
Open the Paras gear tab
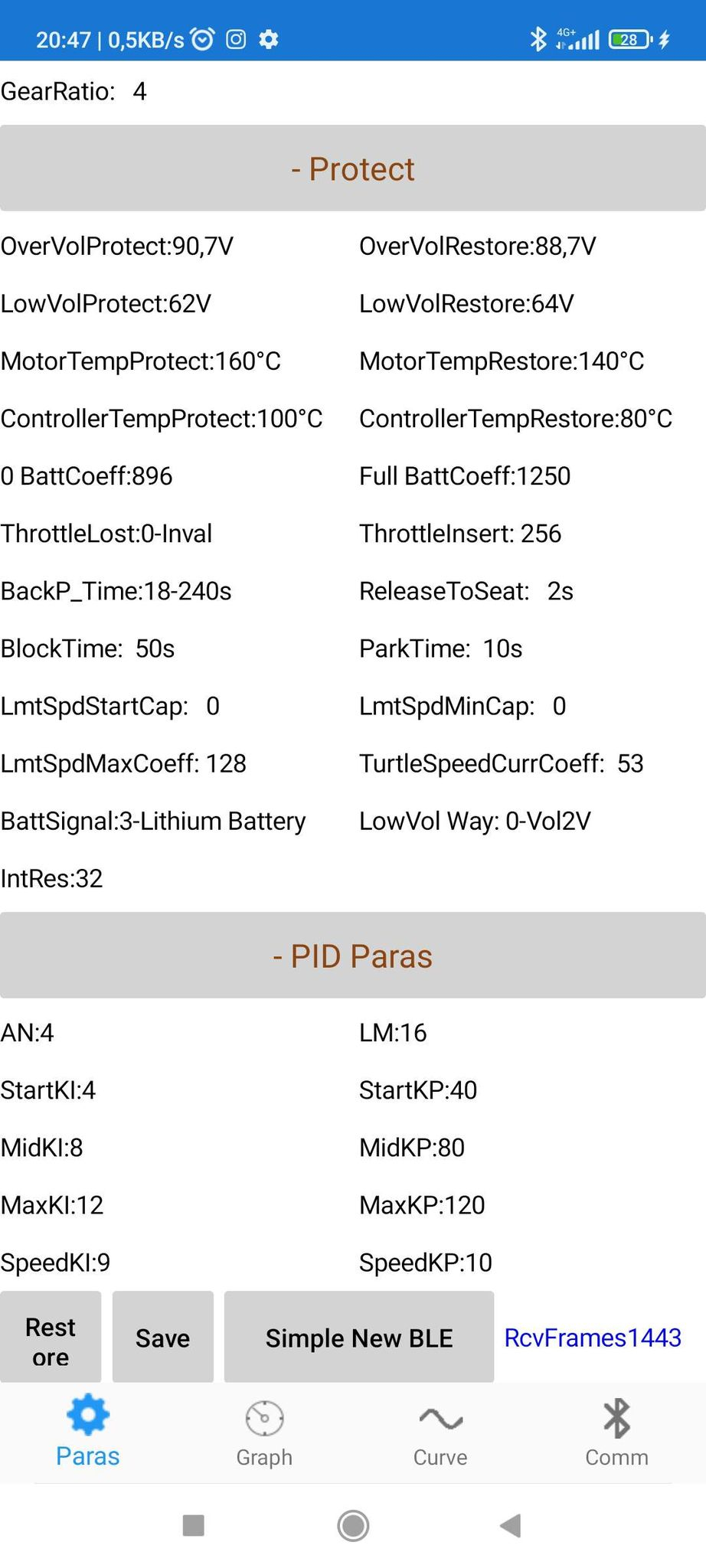[x=88, y=1430]
